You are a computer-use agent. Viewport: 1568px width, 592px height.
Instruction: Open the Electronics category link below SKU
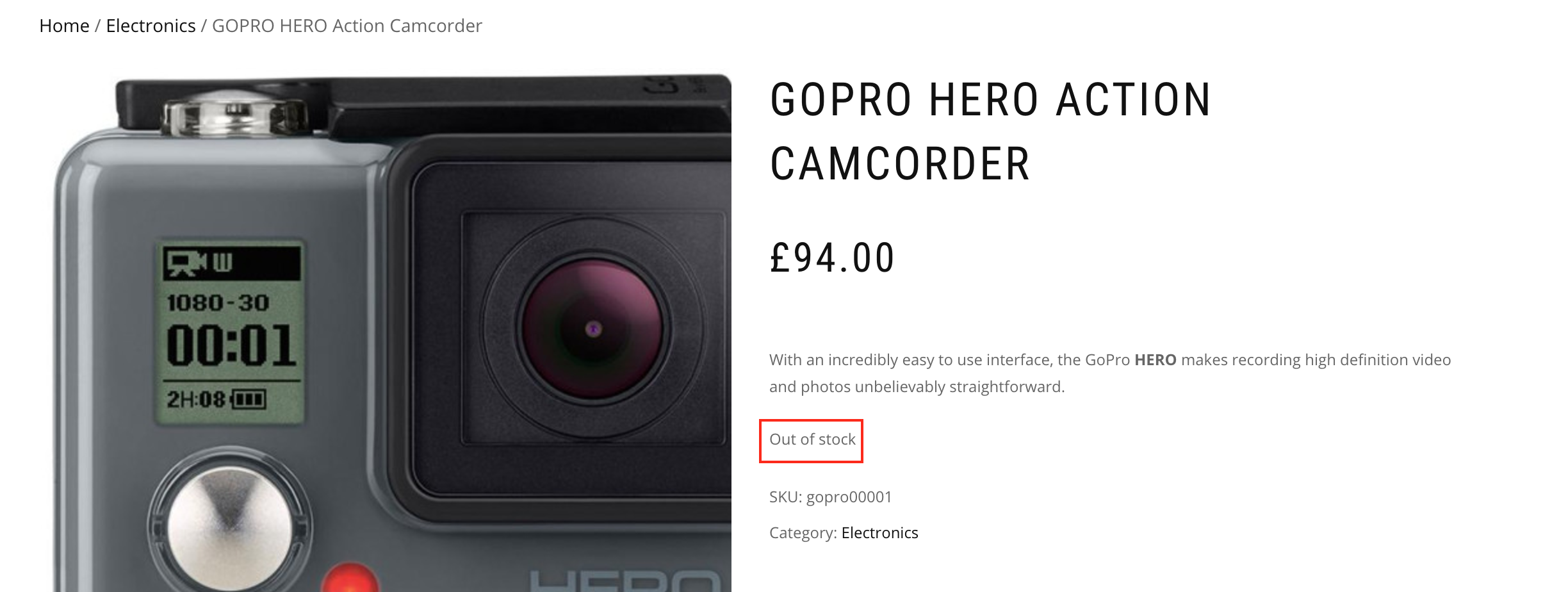[879, 532]
